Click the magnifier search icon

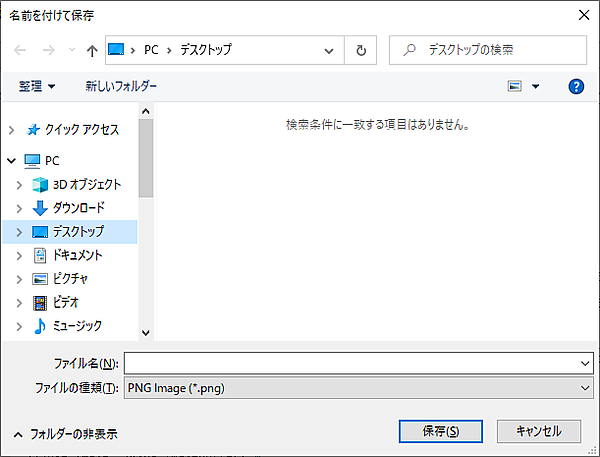[409, 50]
